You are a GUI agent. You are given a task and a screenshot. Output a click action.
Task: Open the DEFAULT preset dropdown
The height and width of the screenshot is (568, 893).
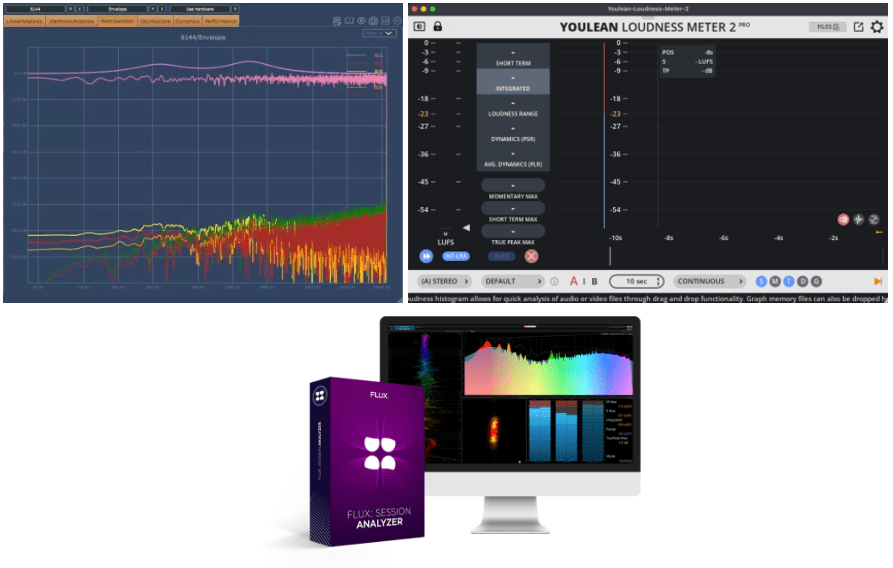pos(514,282)
